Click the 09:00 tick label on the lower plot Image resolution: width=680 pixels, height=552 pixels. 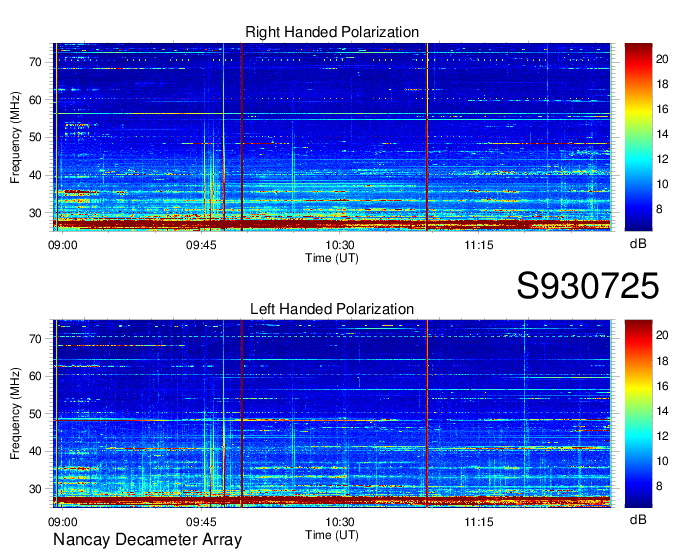(x=62, y=522)
